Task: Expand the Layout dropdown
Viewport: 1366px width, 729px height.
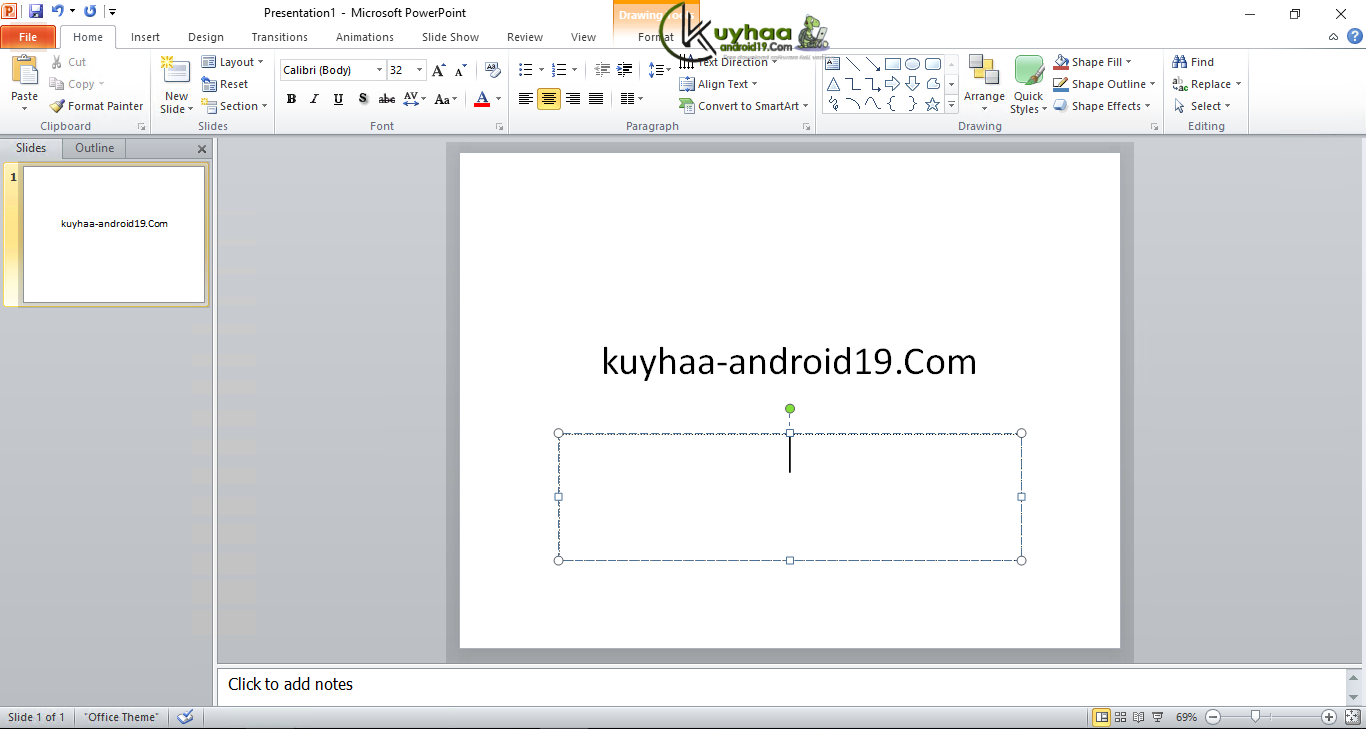Action: click(232, 62)
